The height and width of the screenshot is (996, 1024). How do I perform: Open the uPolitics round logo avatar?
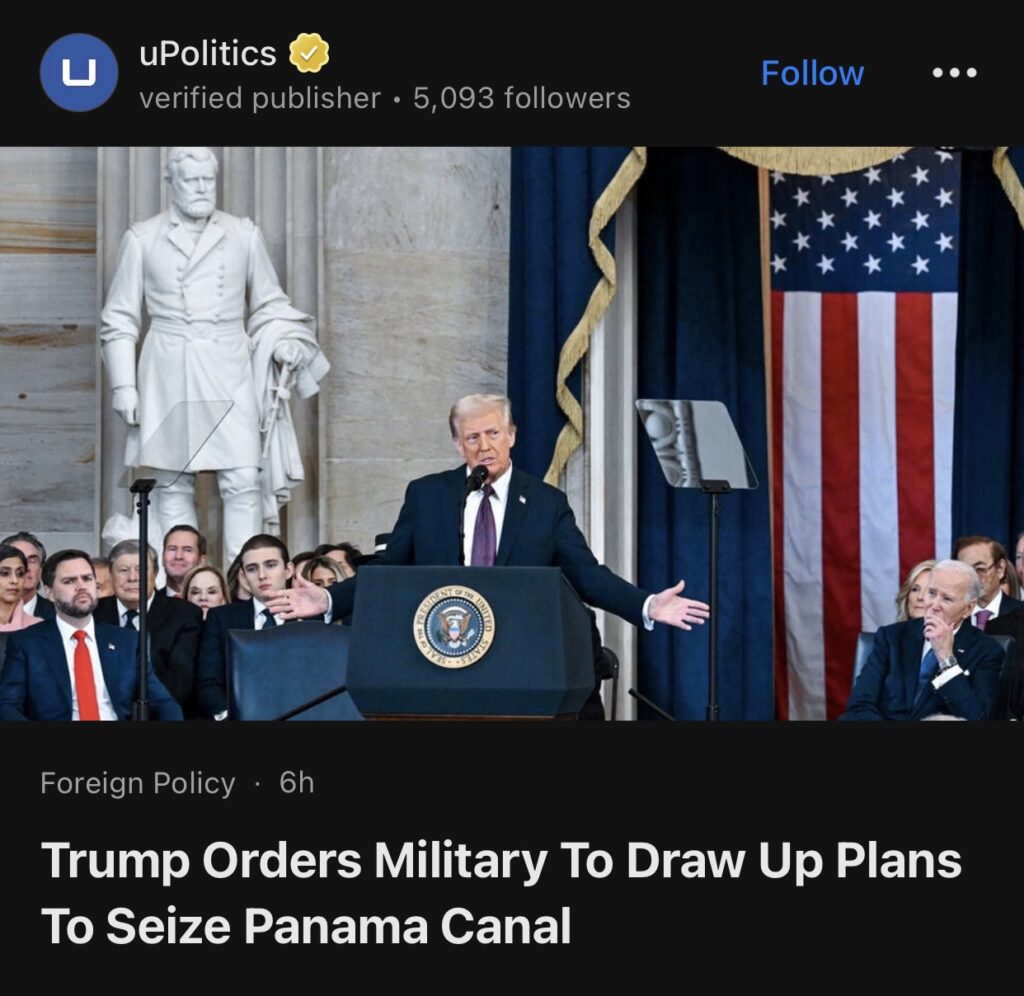(x=79, y=72)
